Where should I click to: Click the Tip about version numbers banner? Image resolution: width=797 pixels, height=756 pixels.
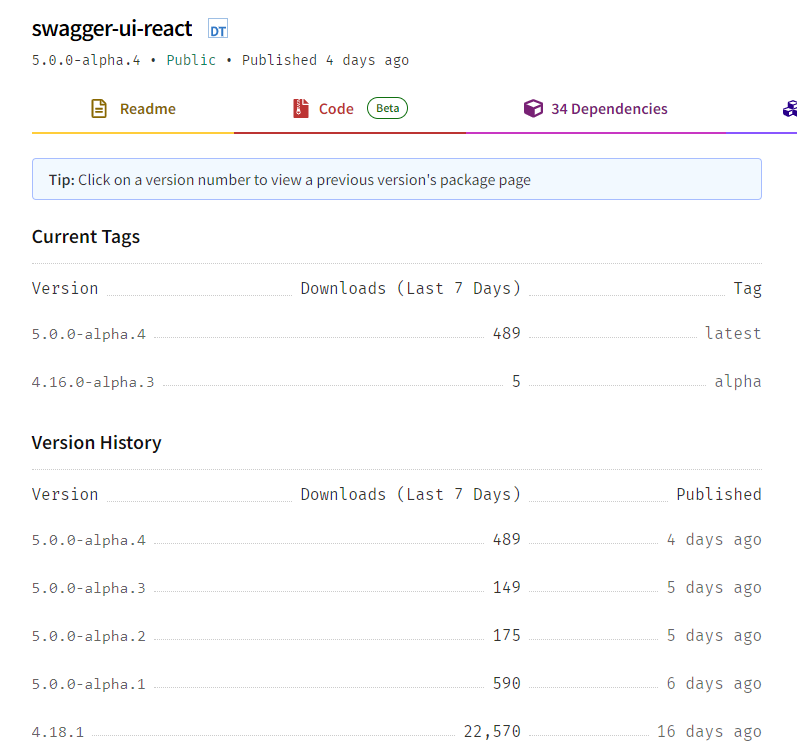(x=396, y=179)
